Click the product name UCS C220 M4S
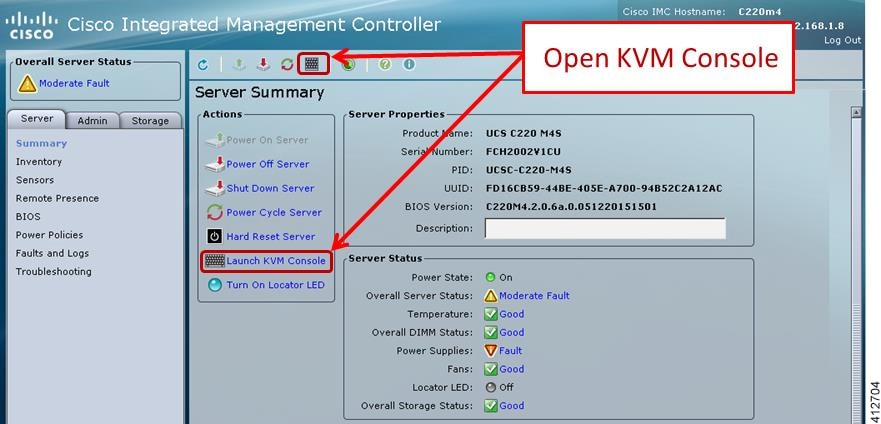The height and width of the screenshot is (424, 881). point(524,134)
